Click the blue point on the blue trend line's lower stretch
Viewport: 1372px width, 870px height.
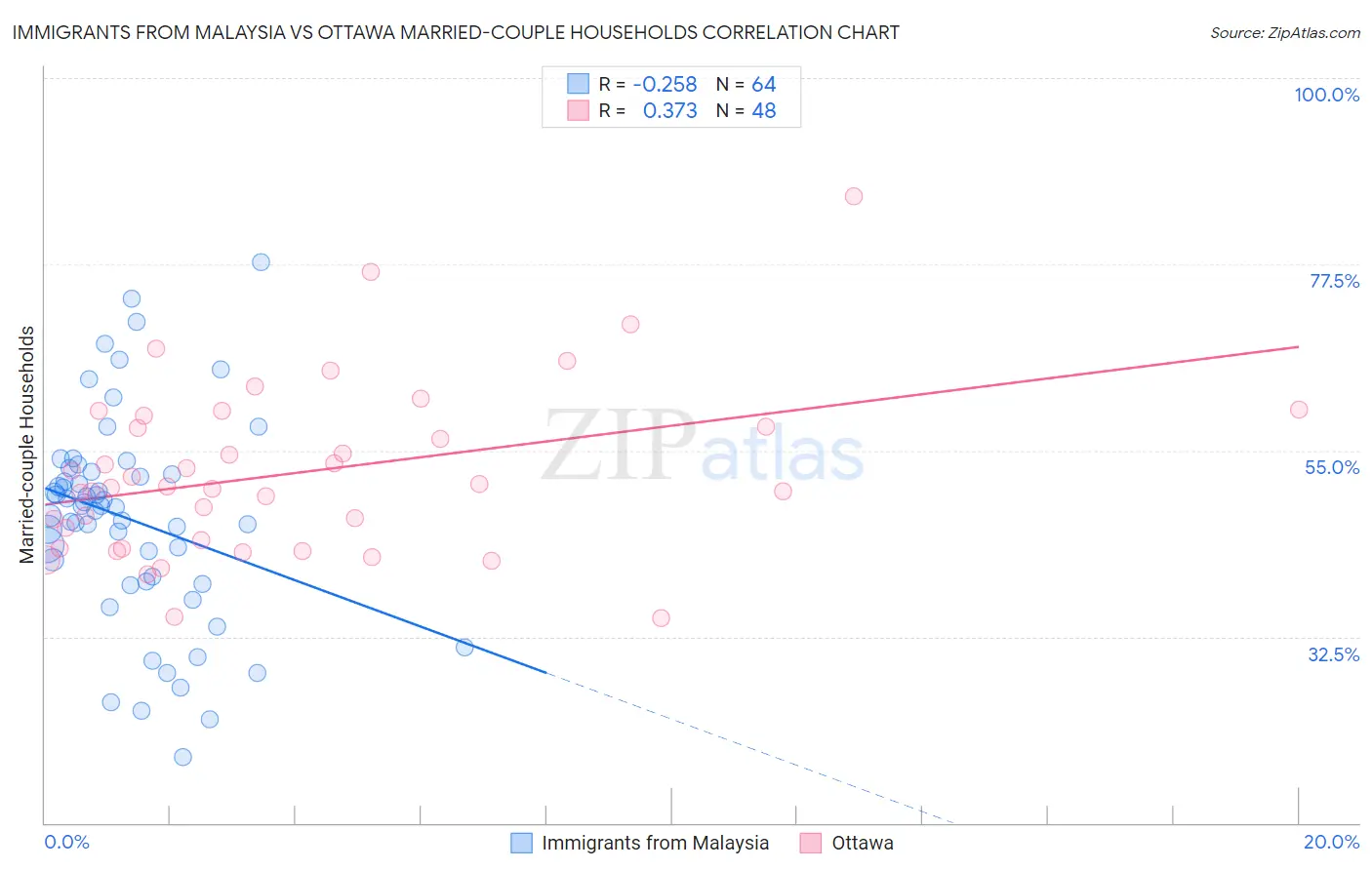[x=464, y=648]
